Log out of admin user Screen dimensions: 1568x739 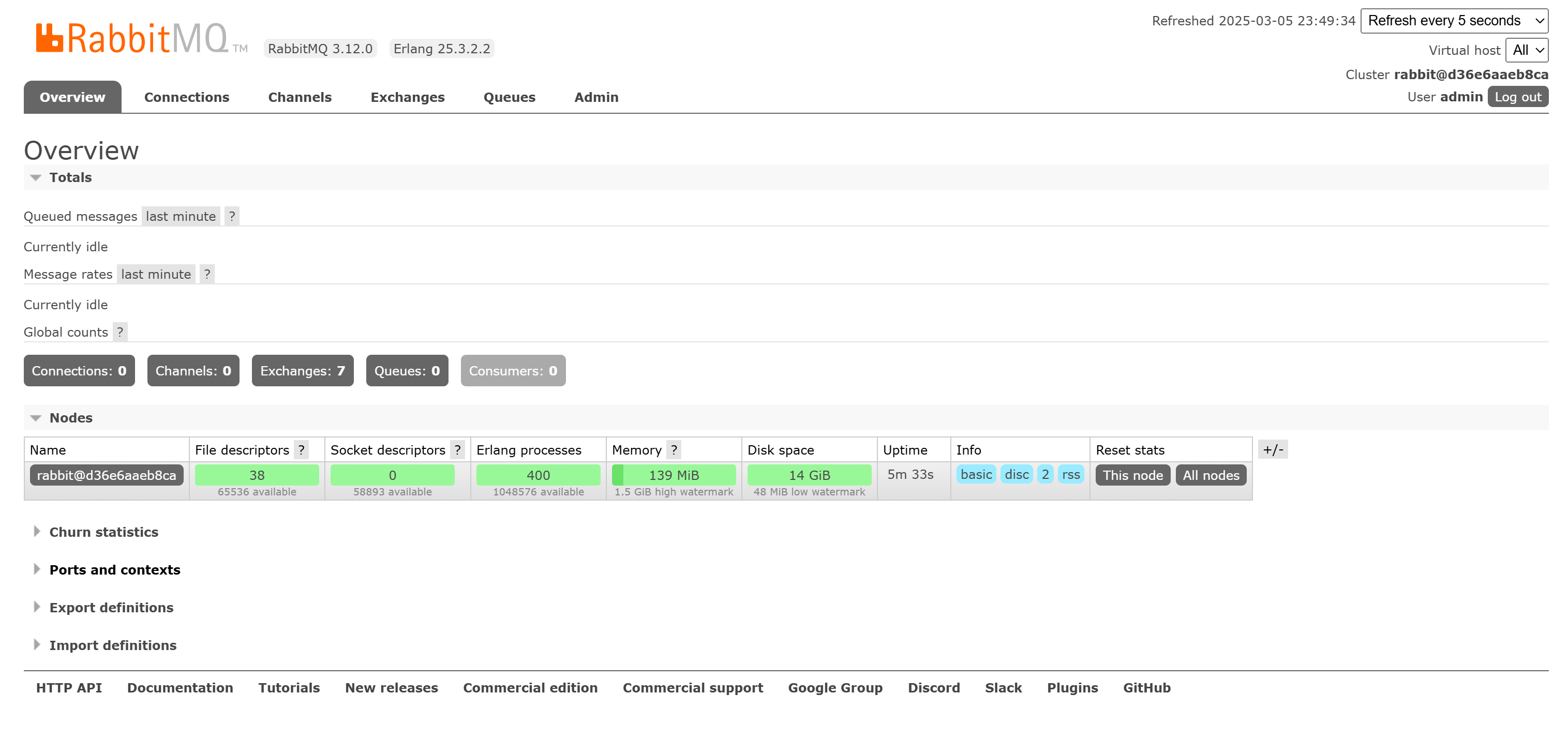1518,97
